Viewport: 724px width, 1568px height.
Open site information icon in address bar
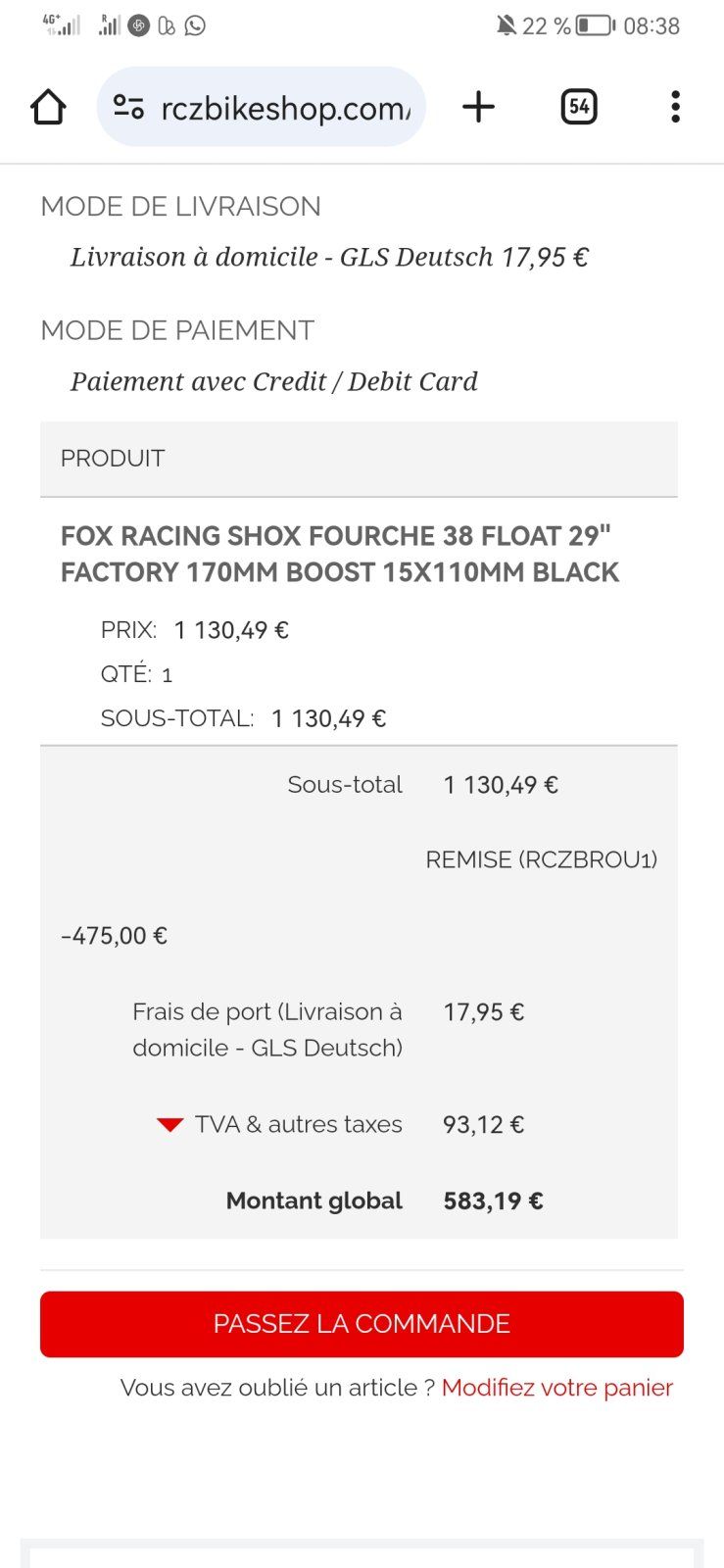(x=128, y=107)
